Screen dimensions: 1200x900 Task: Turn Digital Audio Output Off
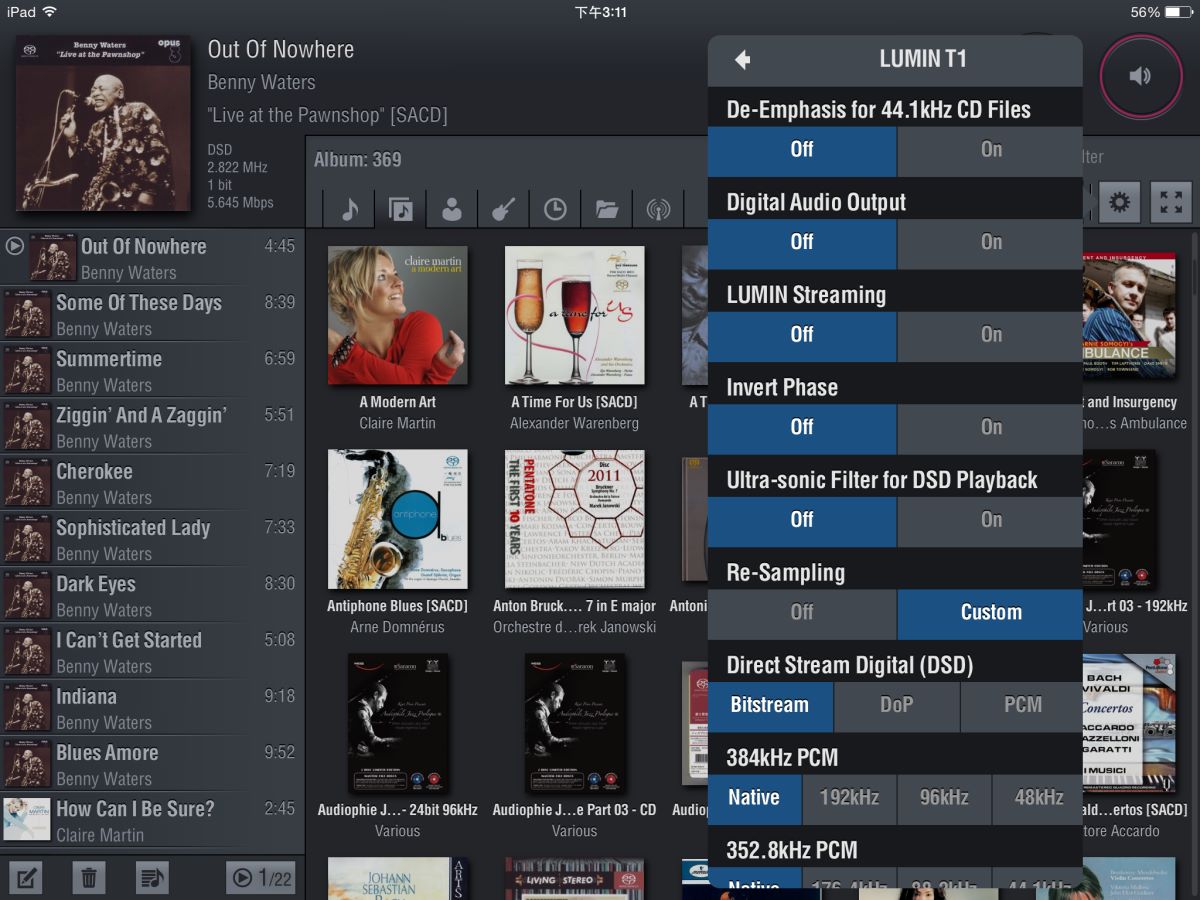[x=802, y=242]
